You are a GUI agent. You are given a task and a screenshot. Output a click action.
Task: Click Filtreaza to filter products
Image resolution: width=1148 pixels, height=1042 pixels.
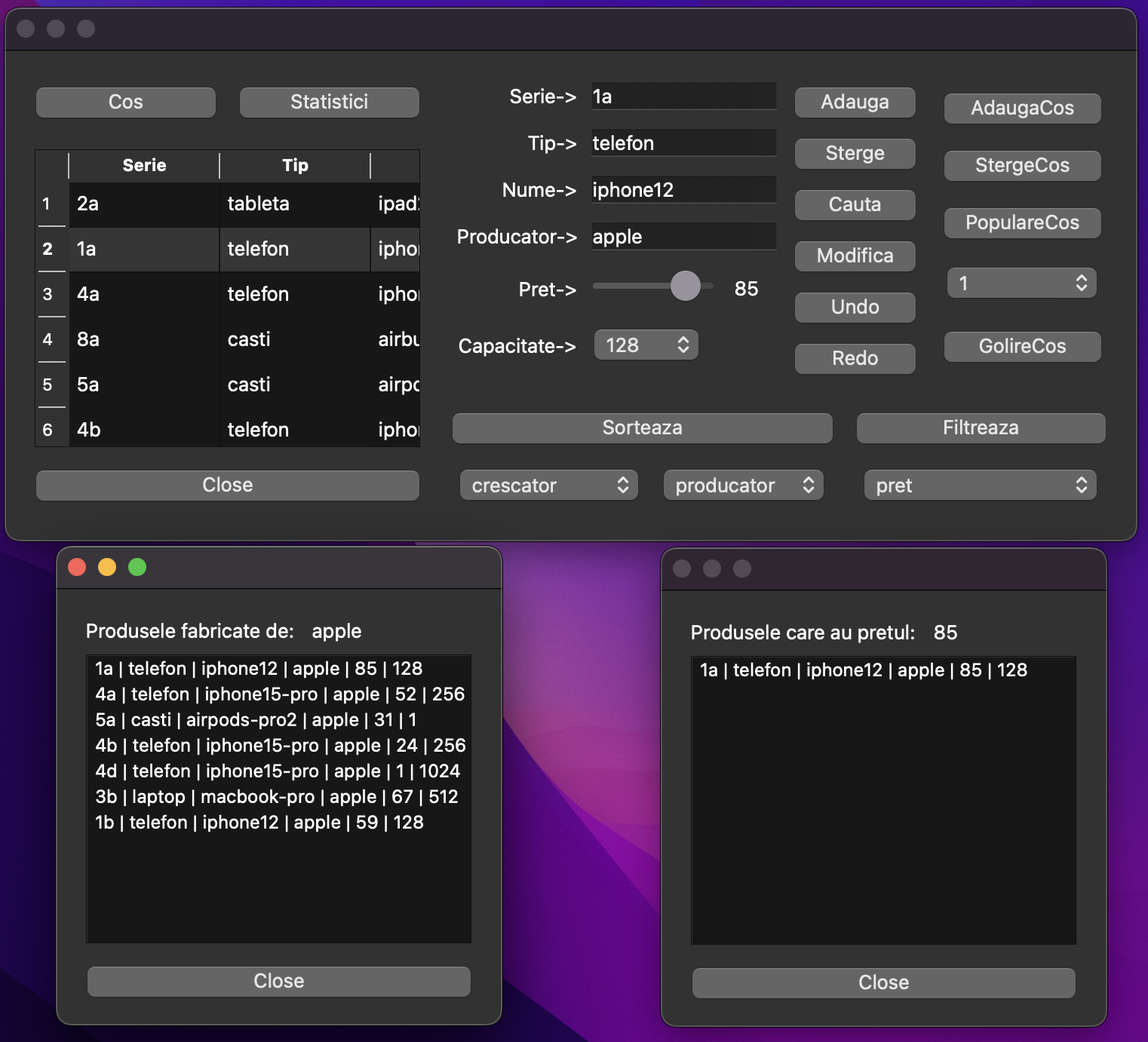981,428
